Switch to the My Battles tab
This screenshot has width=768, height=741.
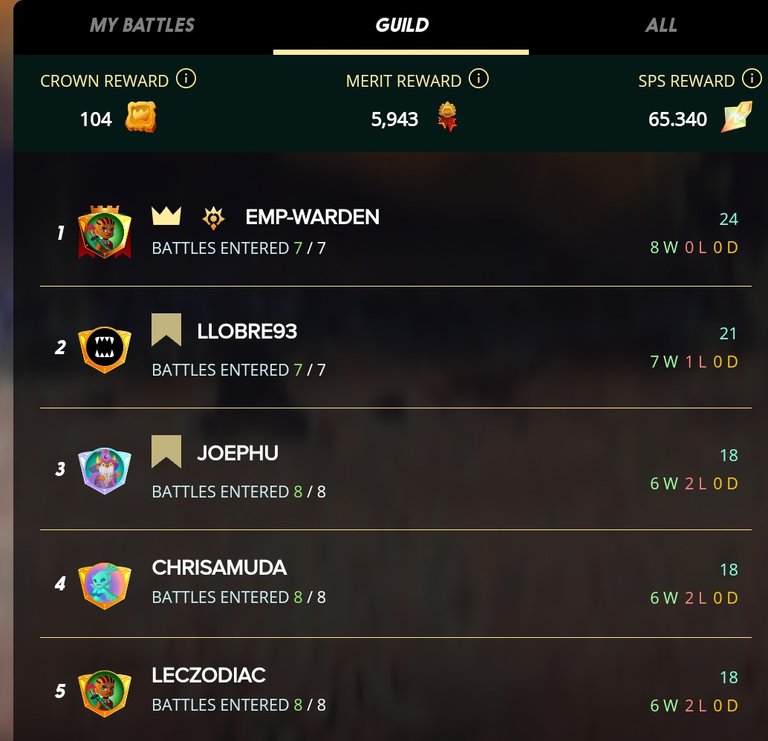(x=143, y=25)
